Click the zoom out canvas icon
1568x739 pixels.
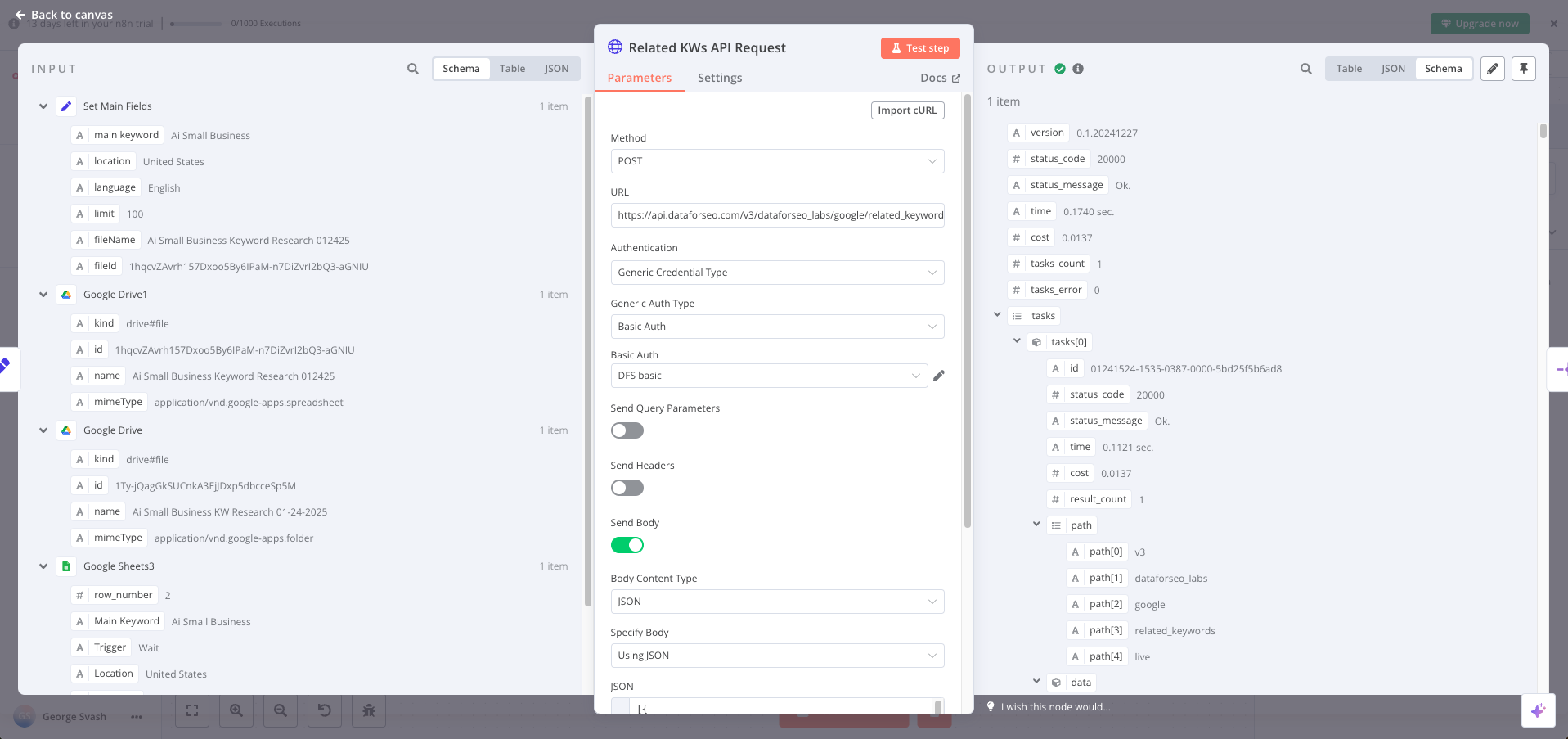coord(281,710)
